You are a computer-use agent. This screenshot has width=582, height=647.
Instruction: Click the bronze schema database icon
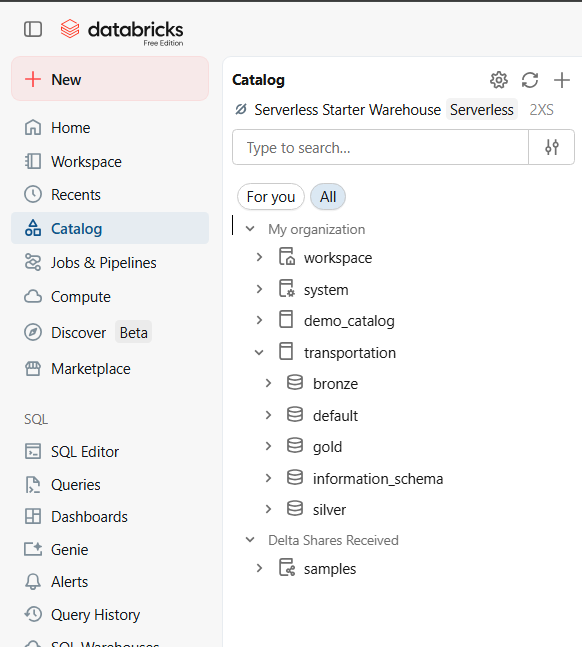click(295, 383)
